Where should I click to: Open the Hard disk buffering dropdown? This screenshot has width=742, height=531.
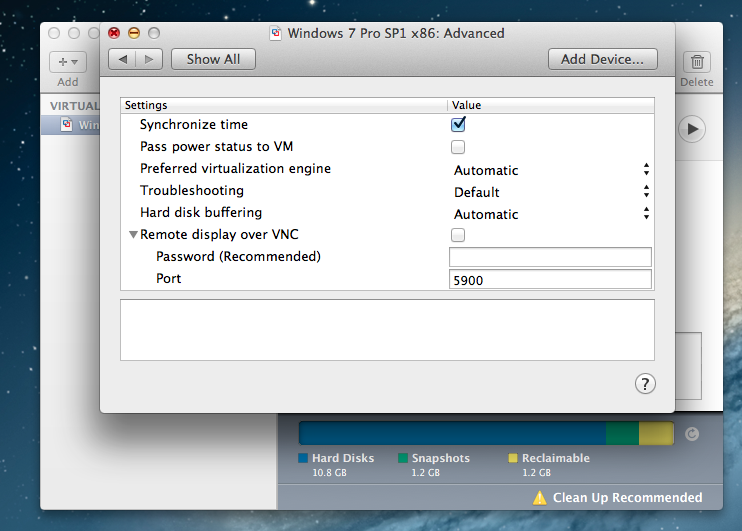(x=551, y=214)
